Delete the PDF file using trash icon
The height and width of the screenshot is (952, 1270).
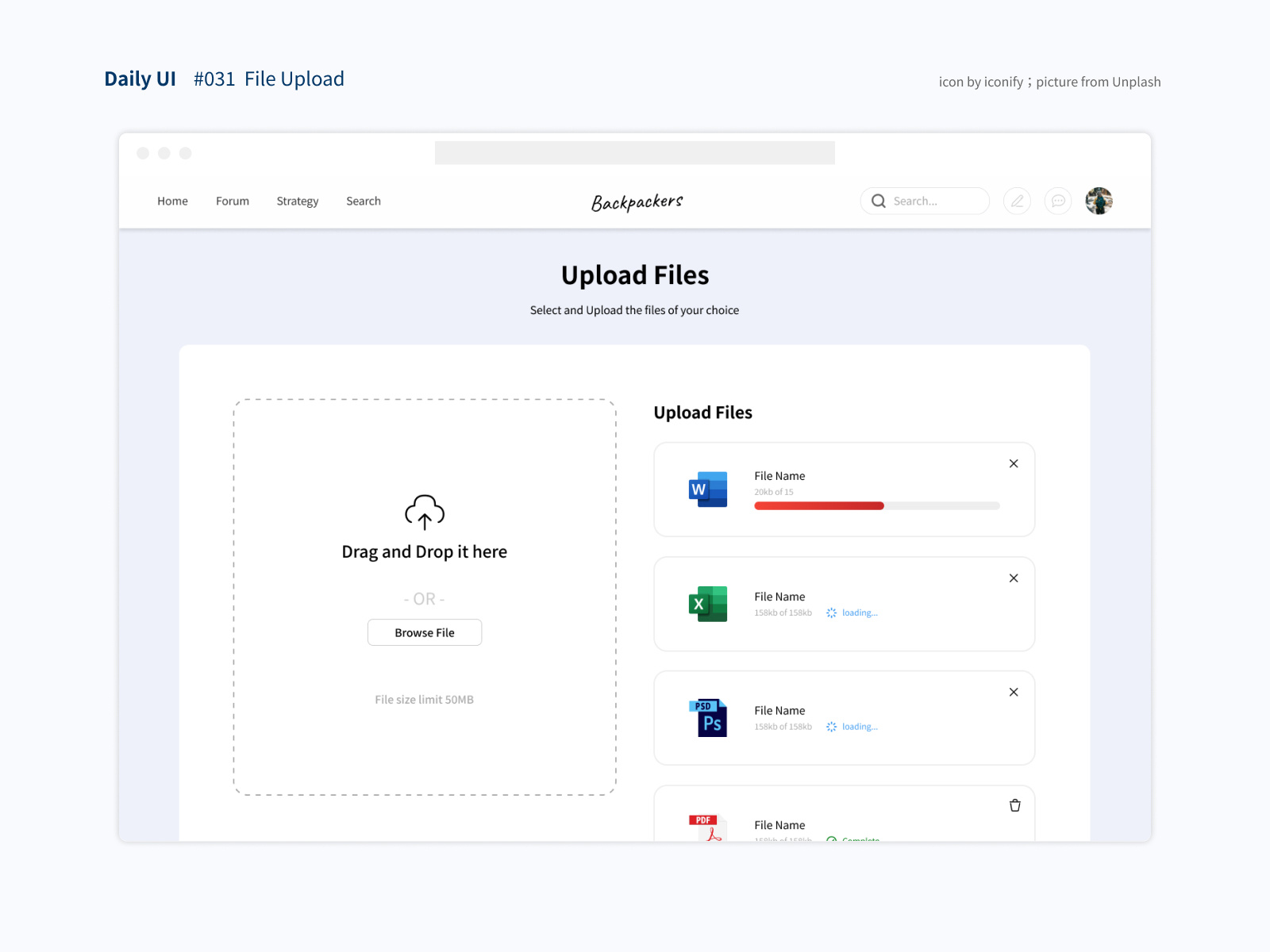point(1014,804)
